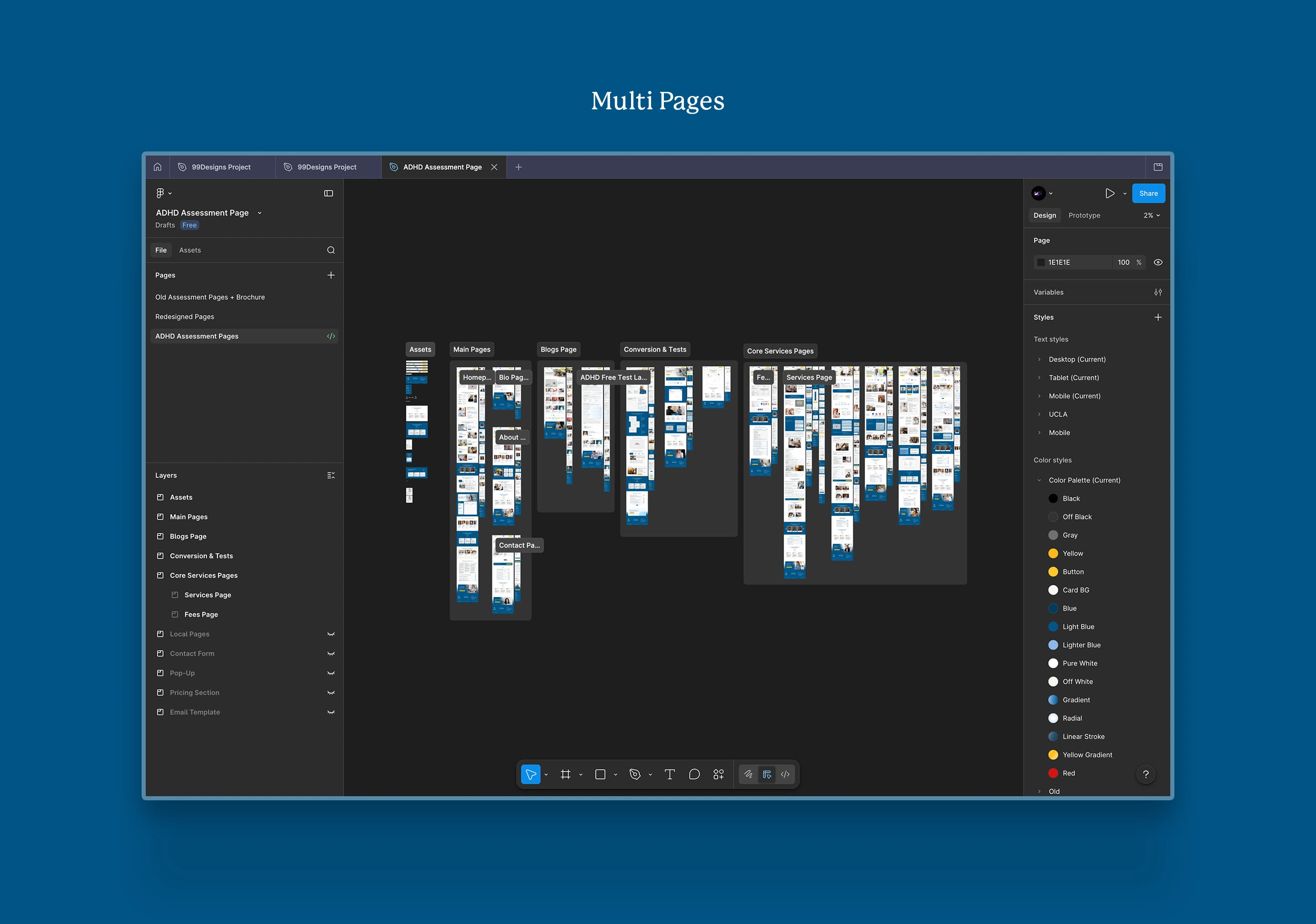
Task: Toggle Dev Mode in the bottom toolbar
Action: click(785, 774)
